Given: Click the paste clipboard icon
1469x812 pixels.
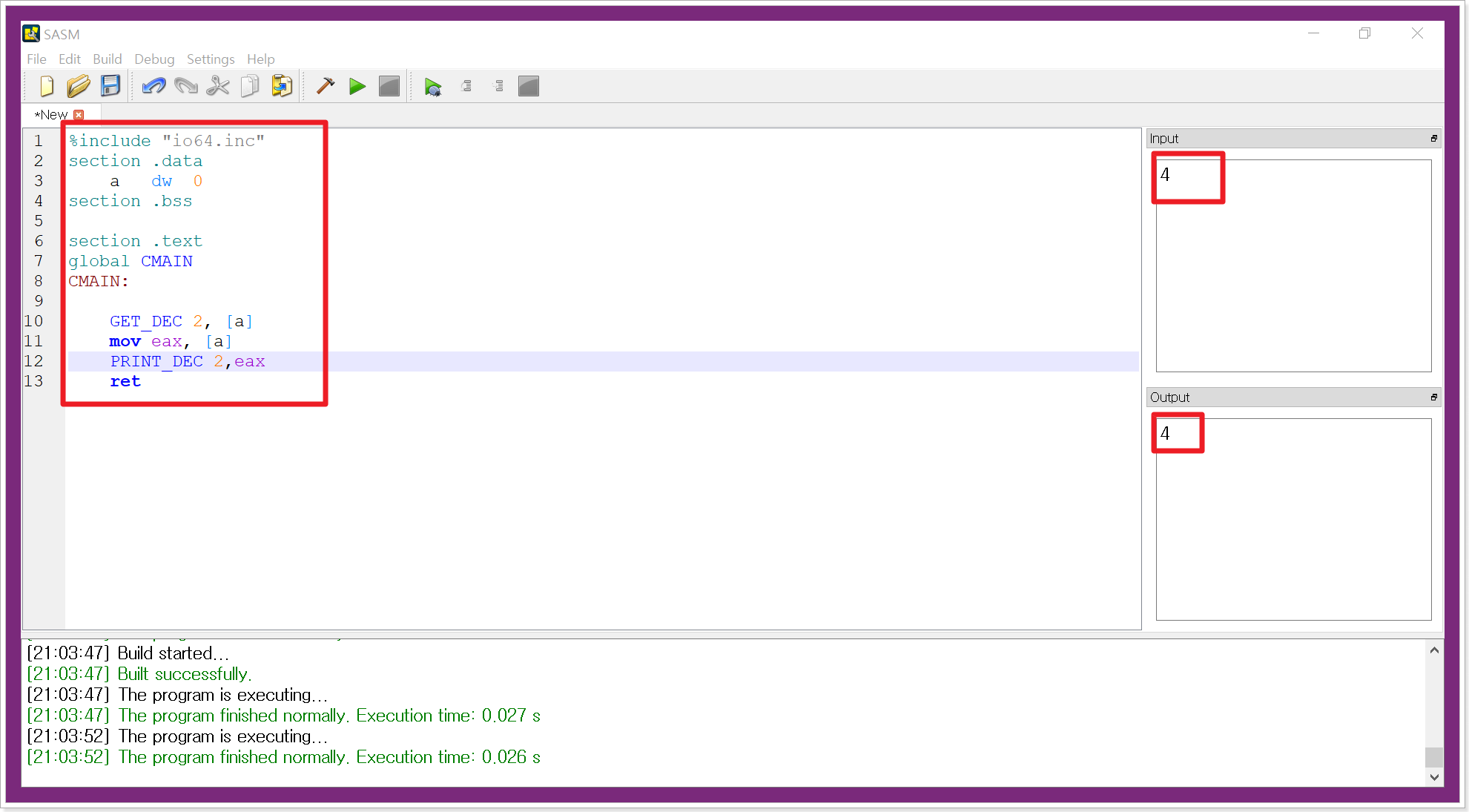Looking at the screenshot, I should click(x=282, y=87).
